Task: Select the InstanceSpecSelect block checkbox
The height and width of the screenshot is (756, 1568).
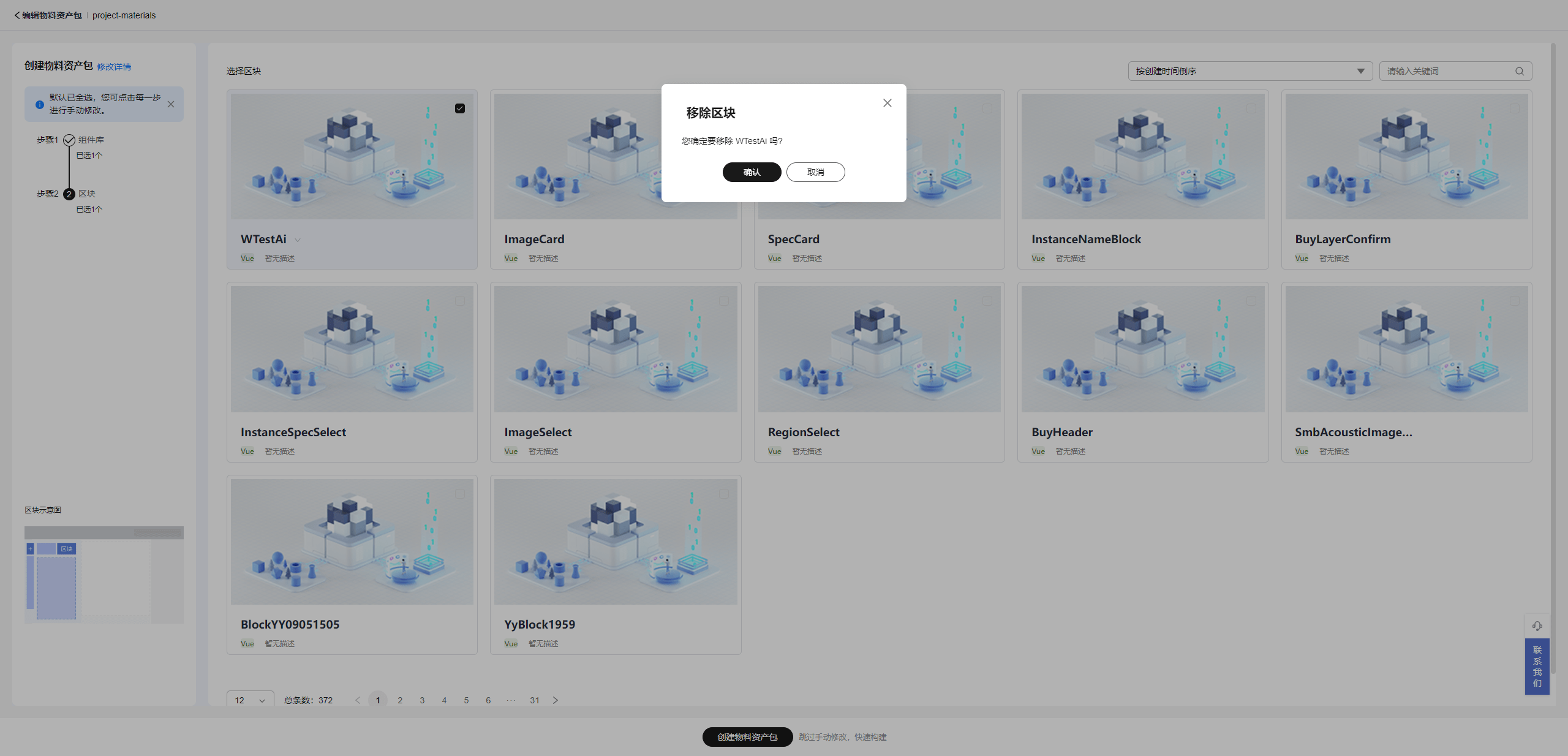Action: [x=460, y=301]
